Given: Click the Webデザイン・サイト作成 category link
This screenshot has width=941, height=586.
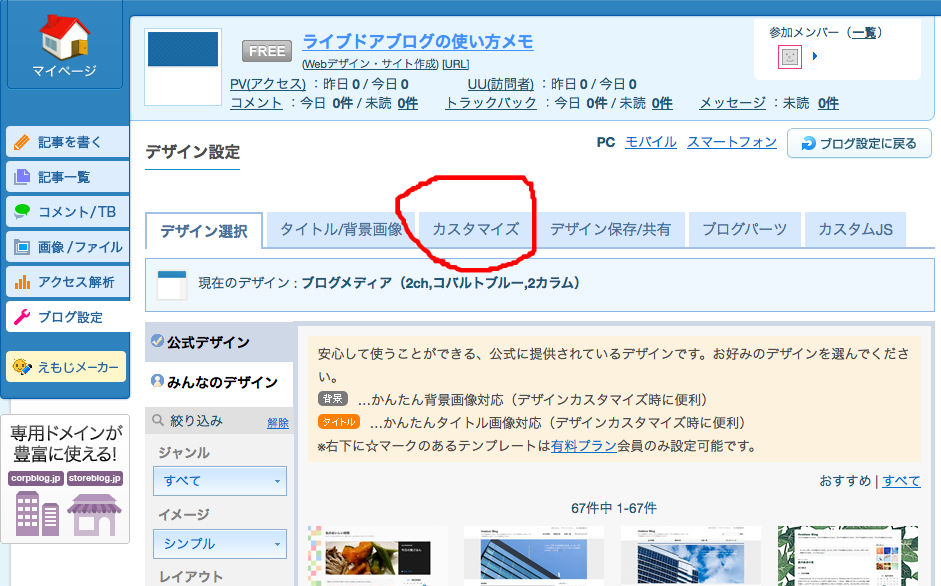Looking at the screenshot, I should (x=370, y=64).
